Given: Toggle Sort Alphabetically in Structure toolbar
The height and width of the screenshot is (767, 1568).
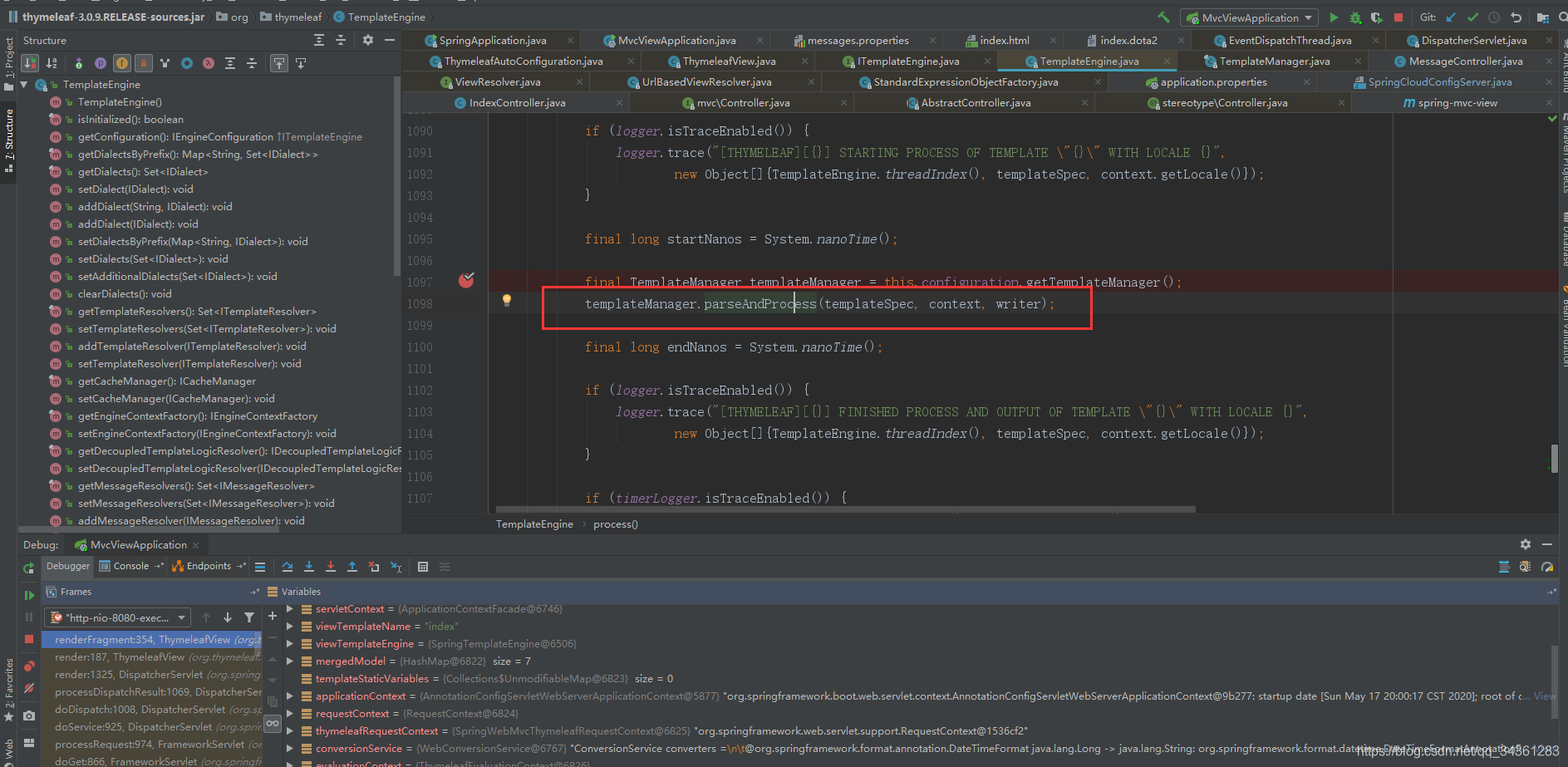Looking at the screenshot, I should pyautogui.click(x=52, y=63).
